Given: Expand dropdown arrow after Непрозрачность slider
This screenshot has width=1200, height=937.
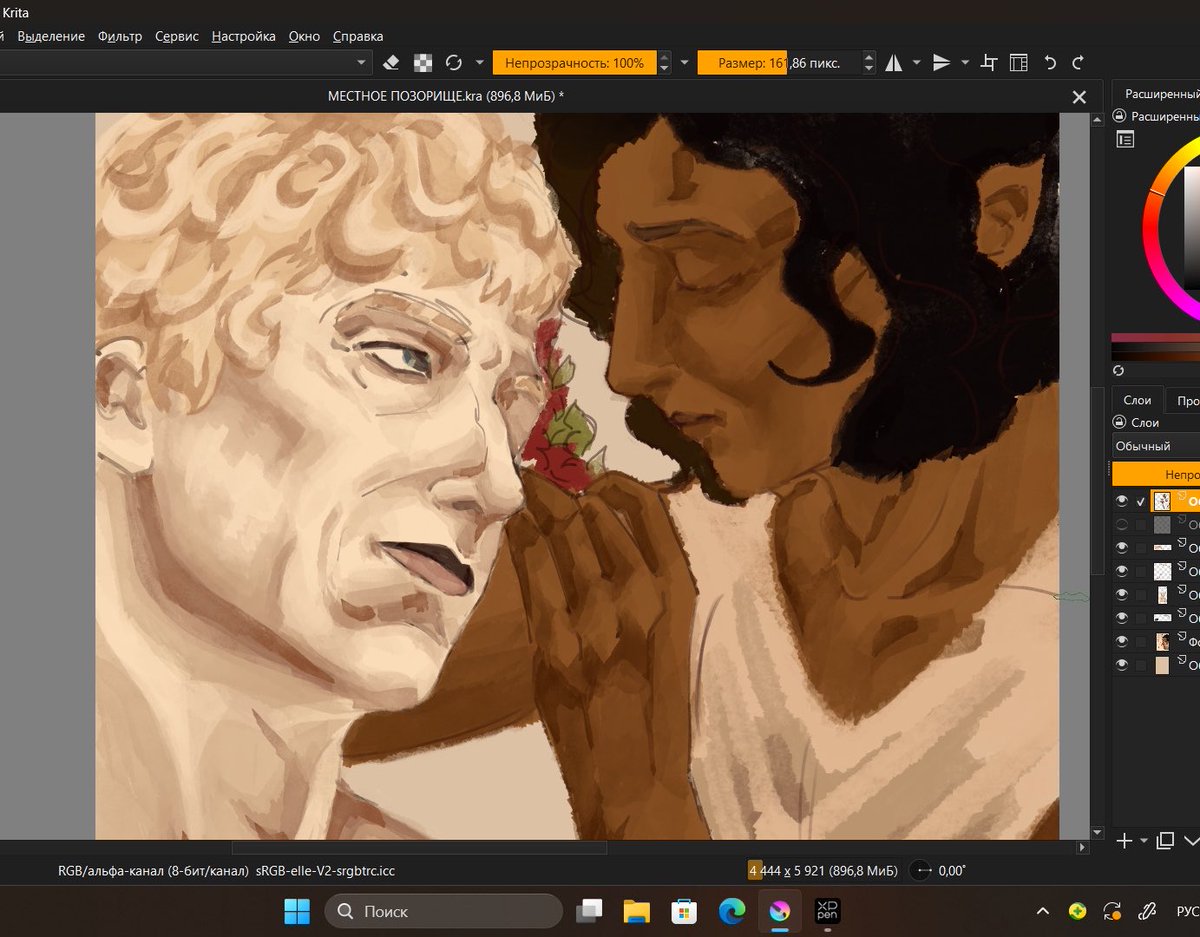Looking at the screenshot, I should [685, 63].
